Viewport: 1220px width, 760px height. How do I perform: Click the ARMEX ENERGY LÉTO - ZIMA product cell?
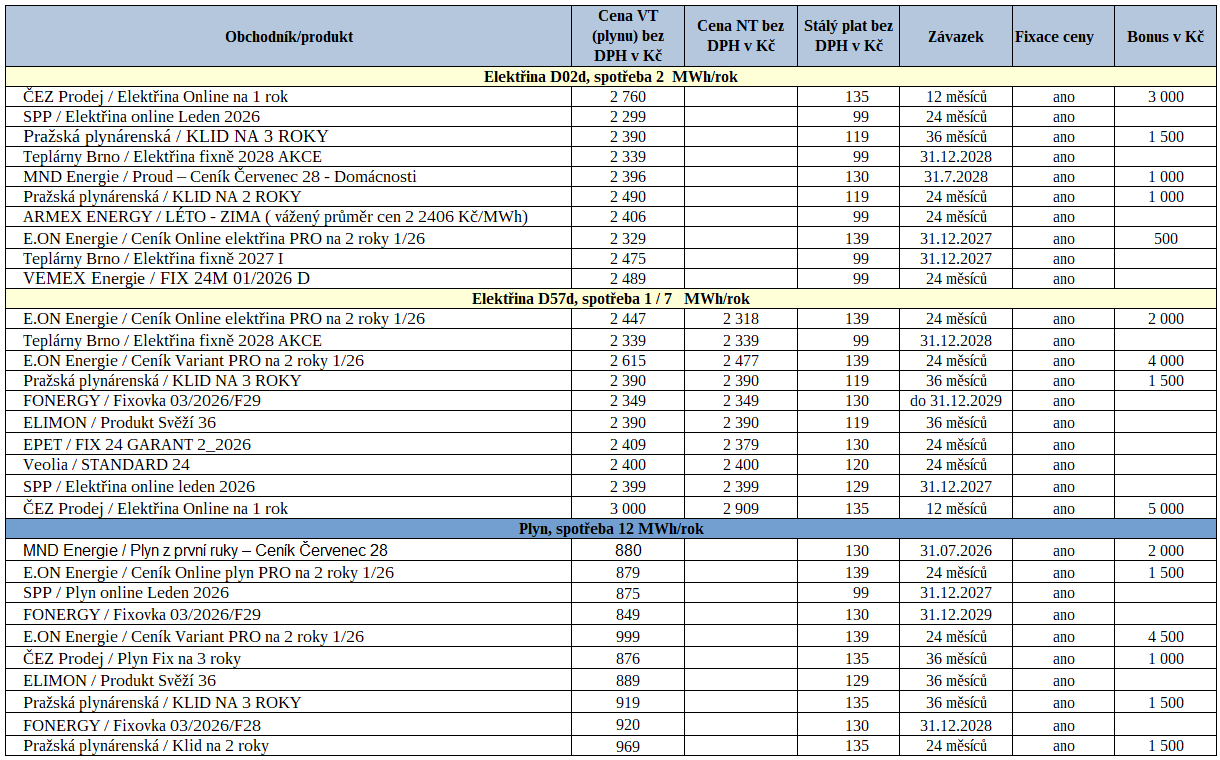point(275,217)
